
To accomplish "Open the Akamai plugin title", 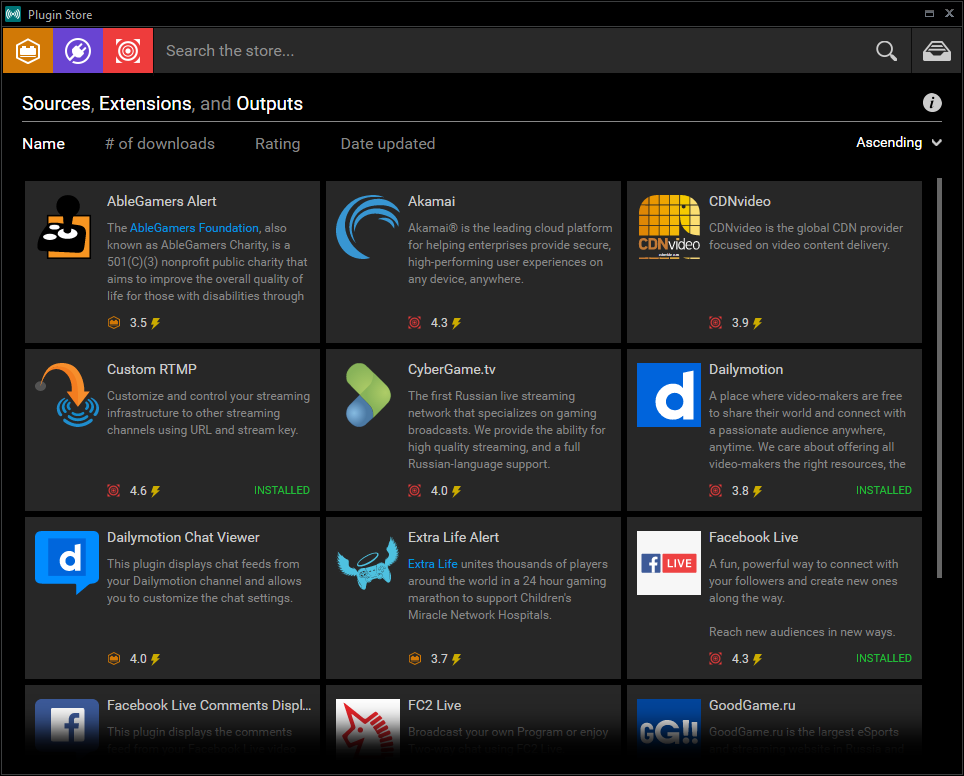I will (x=432, y=201).
